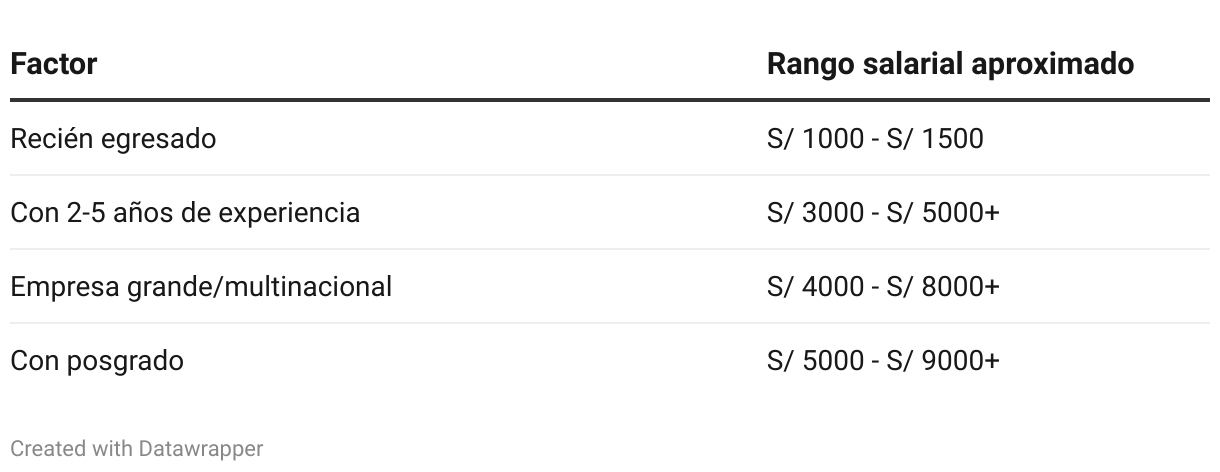Select the Con posgrado row label
This screenshot has height=472, width=1220.
(97, 360)
